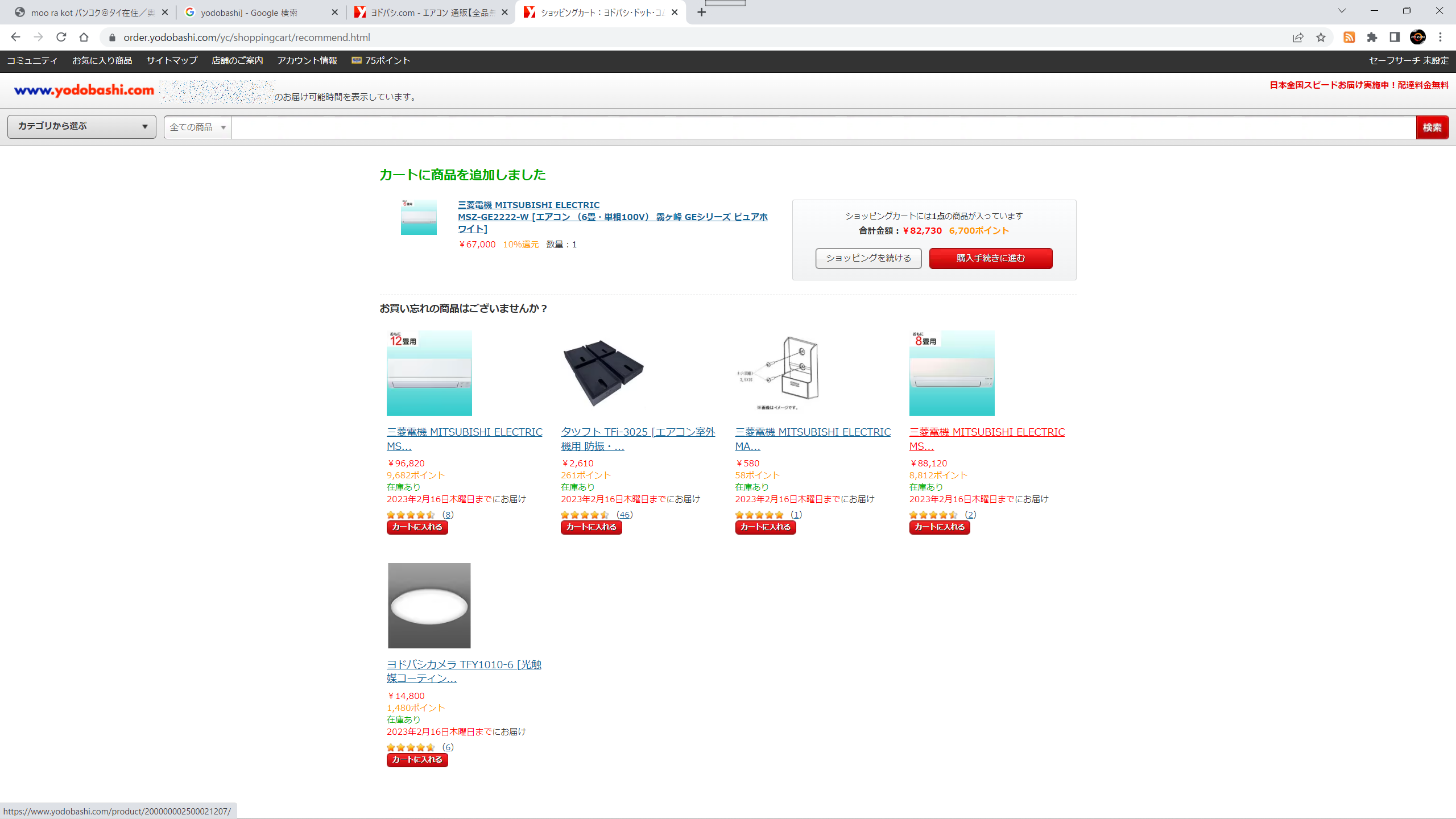Bookmark this page with the star icon
This screenshot has width=1456, height=819.
coord(1321,38)
